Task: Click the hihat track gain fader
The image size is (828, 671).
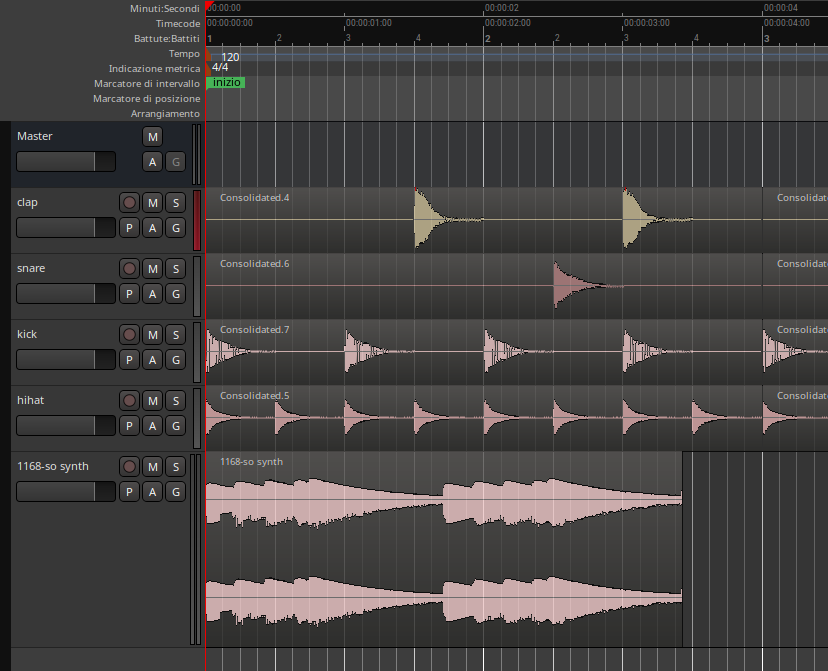Action: [66, 426]
